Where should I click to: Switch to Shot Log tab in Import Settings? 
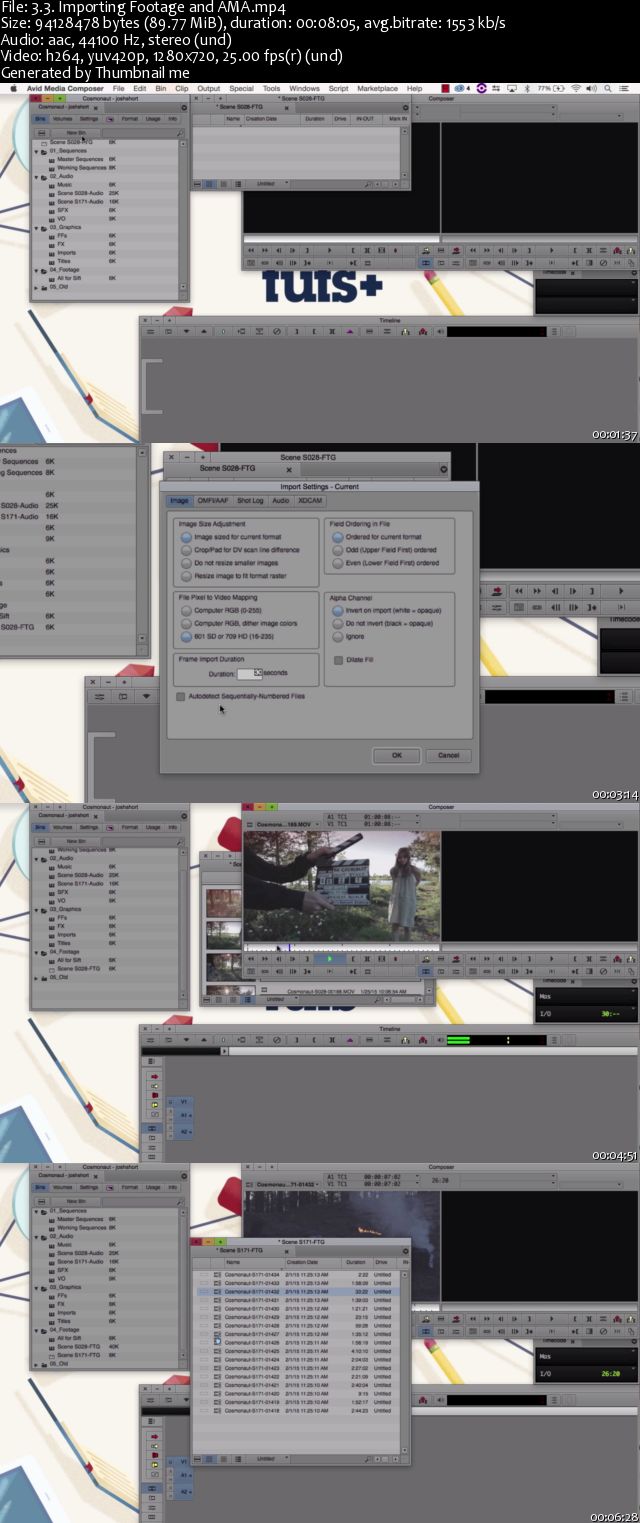click(x=251, y=500)
